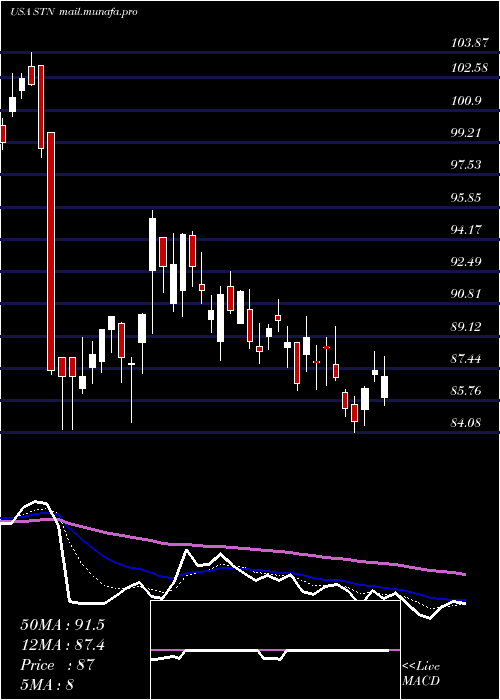Click the 89.12 price axis label
Image resolution: width=500 pixels, height=700 pixels.
tap(466, 327)
